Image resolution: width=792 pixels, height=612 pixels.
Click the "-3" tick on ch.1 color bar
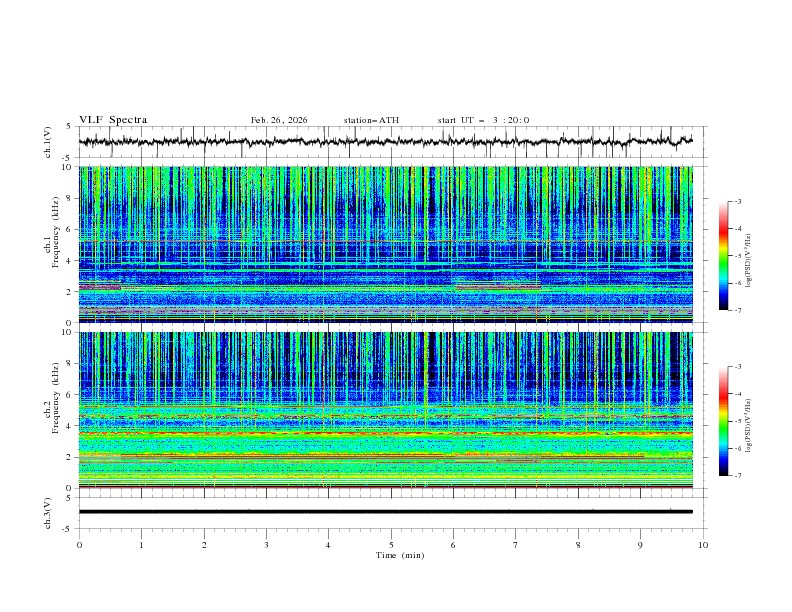(737, 201)
